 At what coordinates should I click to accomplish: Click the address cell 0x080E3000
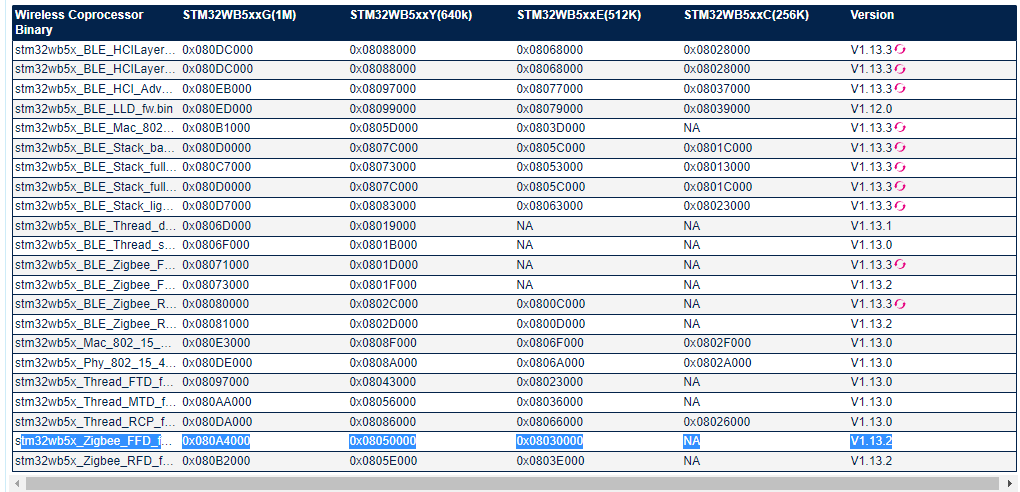217,343
